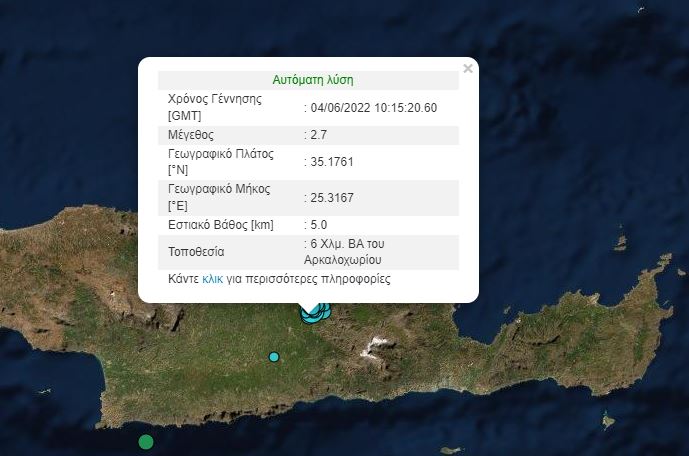Screen dimensions: 689x456
Task: Click the latitude value 35.1761
Action: (x=332, y=162)
